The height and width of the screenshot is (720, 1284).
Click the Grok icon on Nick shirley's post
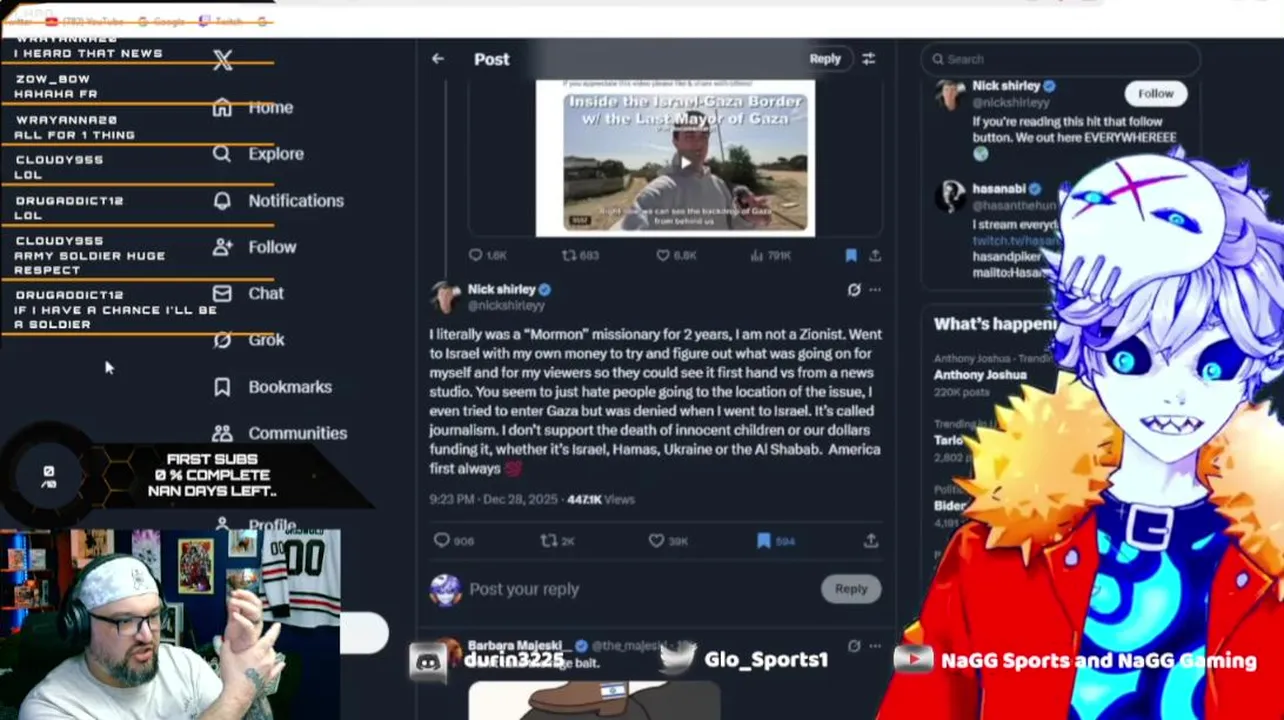coord(853,290)
